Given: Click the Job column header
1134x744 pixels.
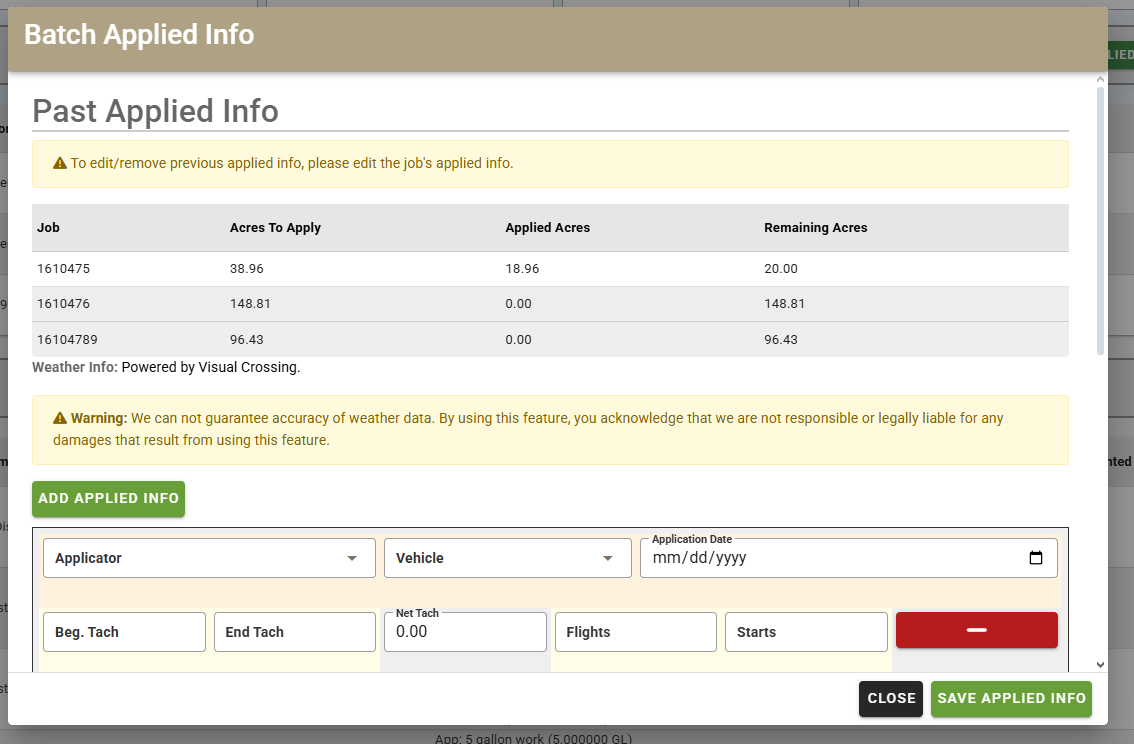Looking at the screenshot, I should click(48, 228).
